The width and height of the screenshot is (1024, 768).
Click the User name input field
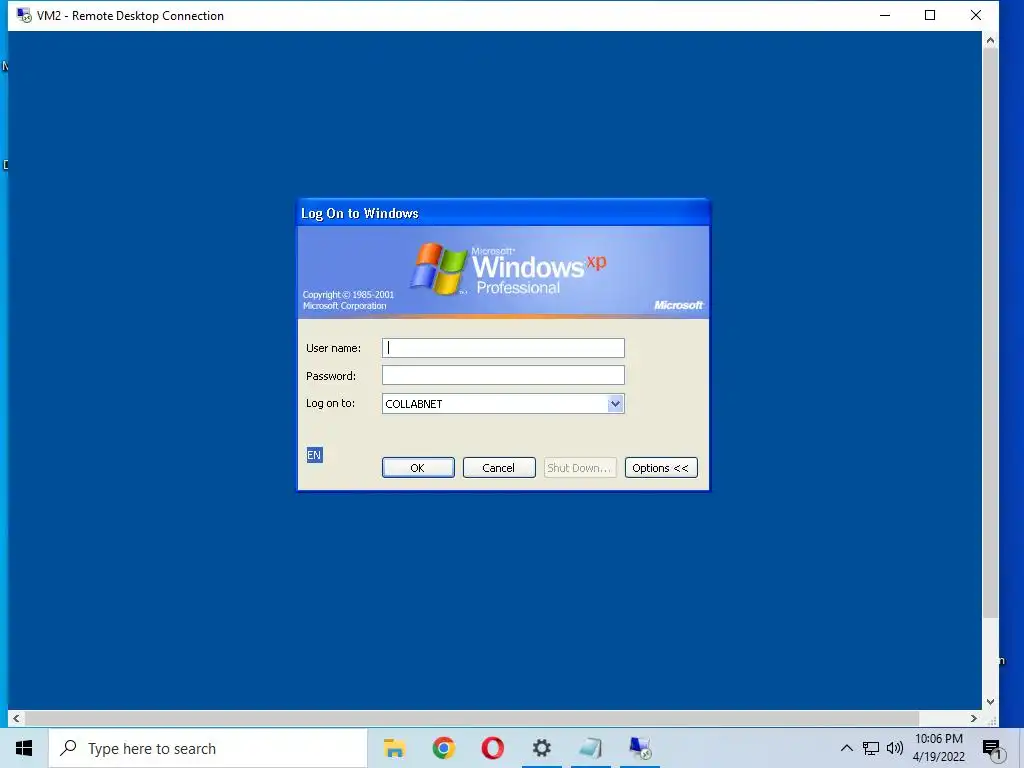pos(503,348)
